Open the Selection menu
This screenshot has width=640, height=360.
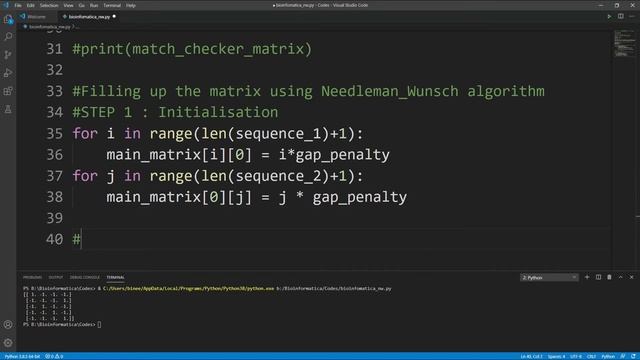[49, 5]
